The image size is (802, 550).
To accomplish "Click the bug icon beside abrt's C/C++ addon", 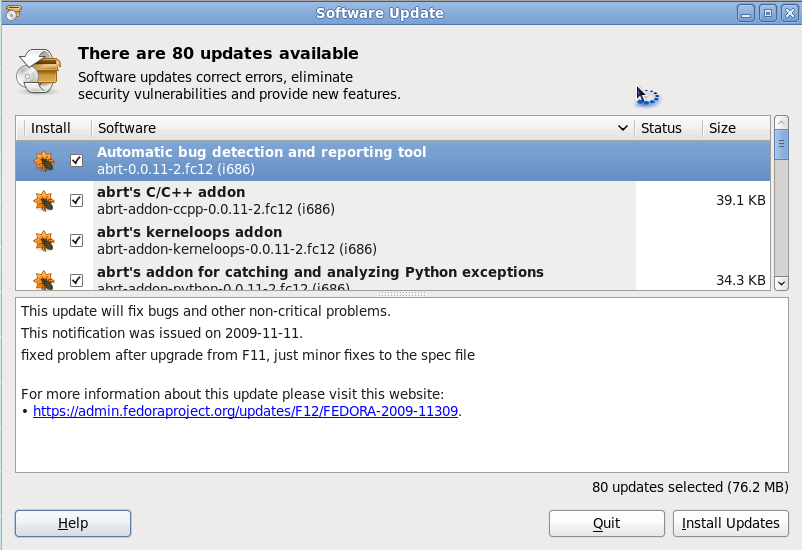I will pyautogui.click(x=44, y=201).
